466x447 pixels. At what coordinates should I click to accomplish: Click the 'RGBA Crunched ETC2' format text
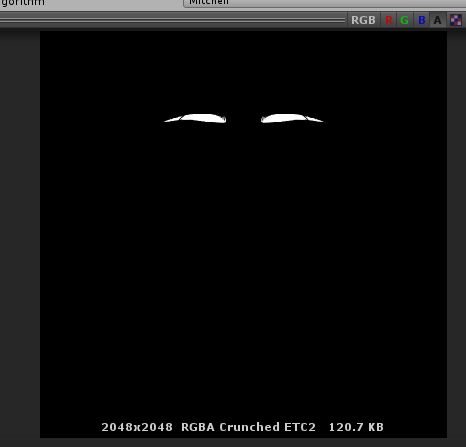(x=248, y=427)
